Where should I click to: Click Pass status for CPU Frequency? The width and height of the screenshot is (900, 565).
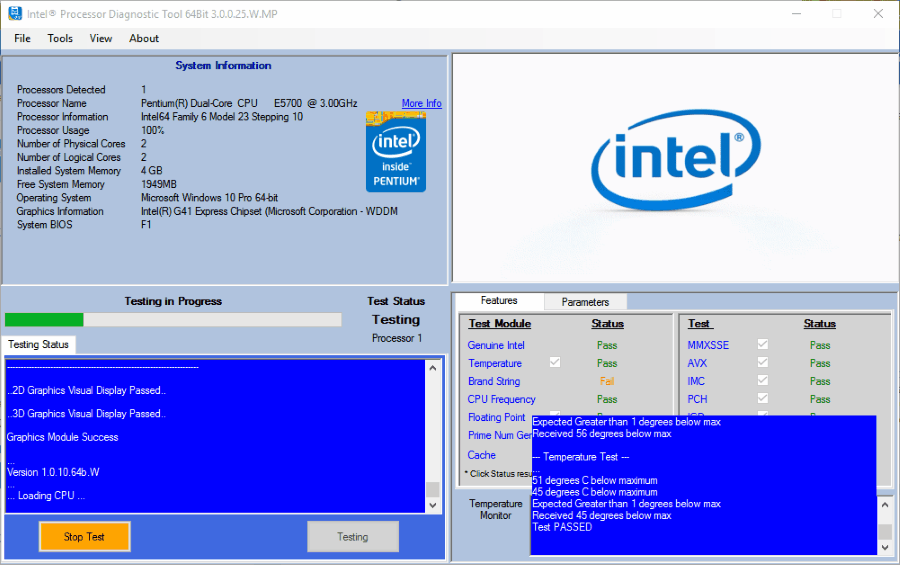(x=607, y=399)
